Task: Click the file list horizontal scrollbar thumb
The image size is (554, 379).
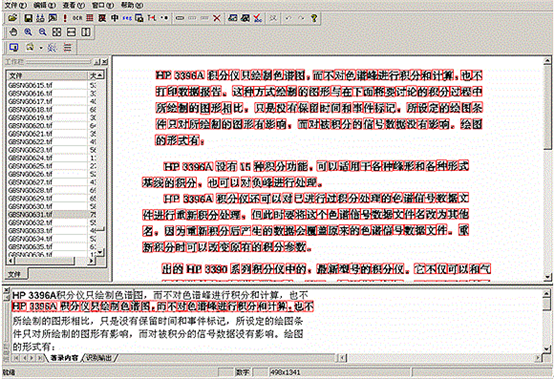Action: point(45,261)
